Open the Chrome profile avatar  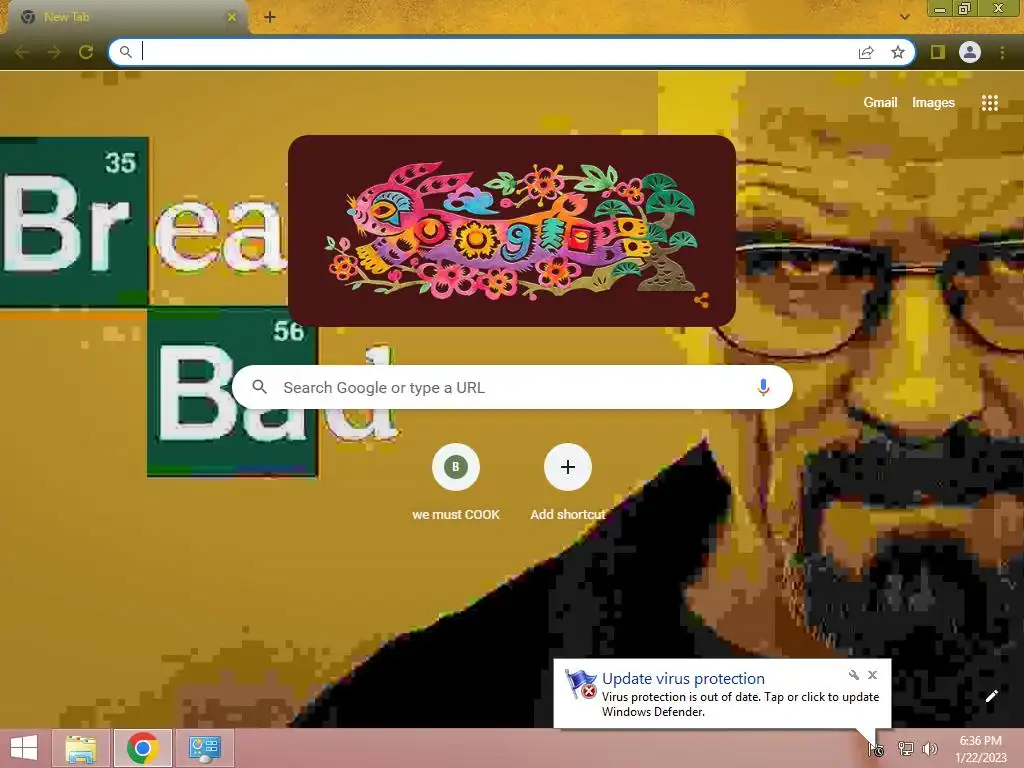pyautogui.click(x=970, y=52)
